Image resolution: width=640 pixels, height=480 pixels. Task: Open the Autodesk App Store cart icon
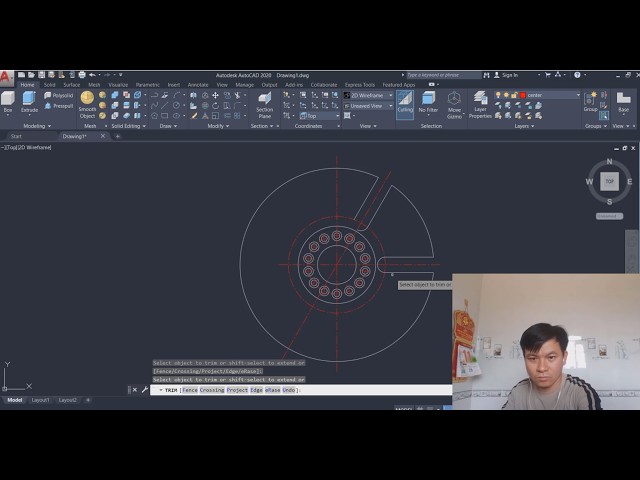click(548, 75)
